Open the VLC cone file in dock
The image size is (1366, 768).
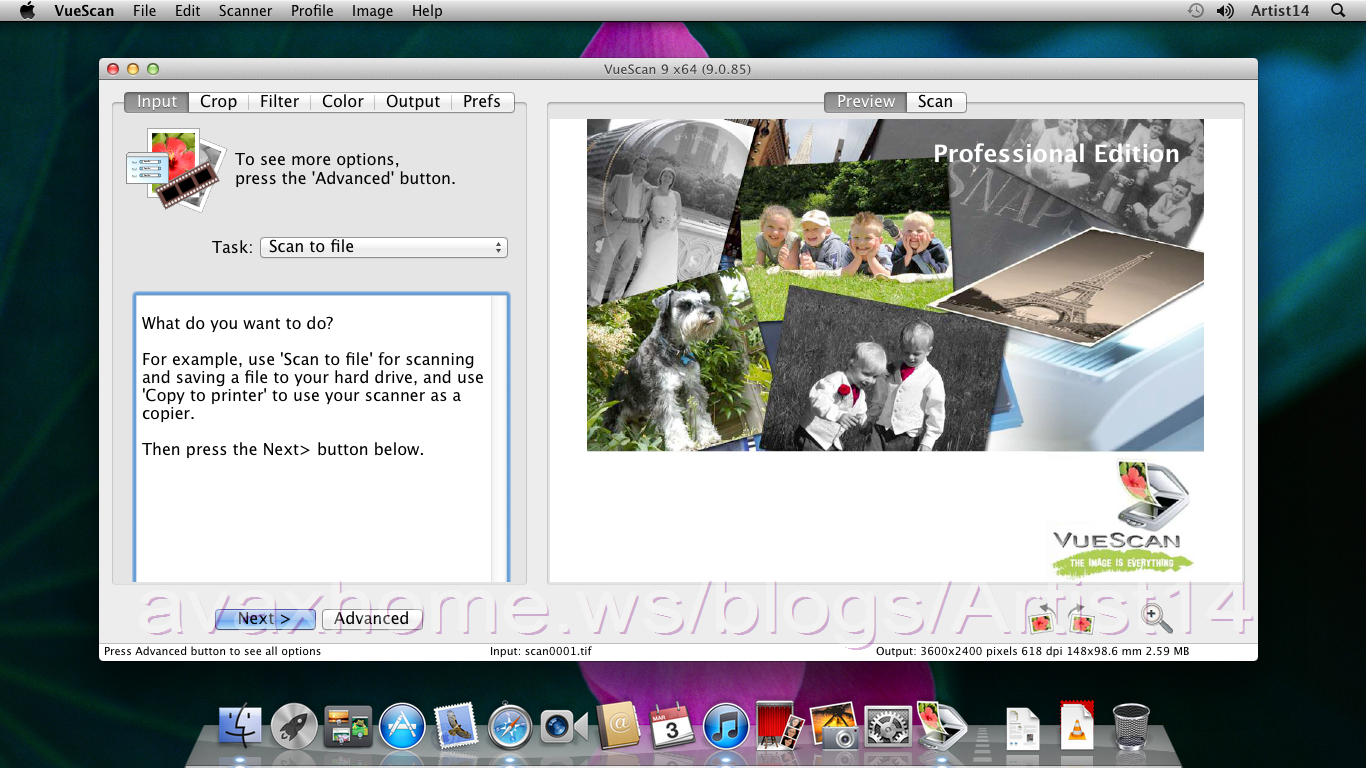(x=1077, y=725)
